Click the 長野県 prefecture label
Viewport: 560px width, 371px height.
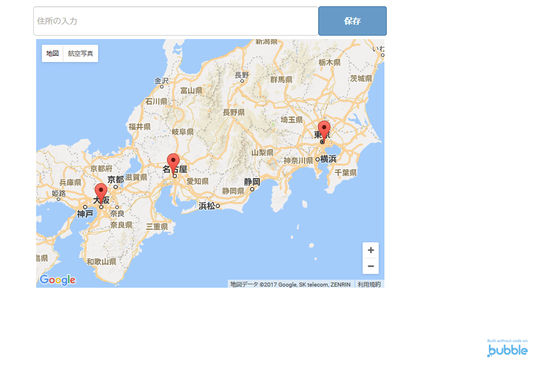pos(234,112)
